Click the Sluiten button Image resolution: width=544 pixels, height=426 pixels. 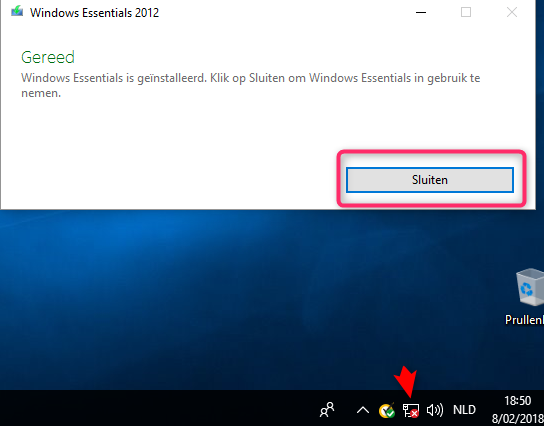click(x=430, y=180)
